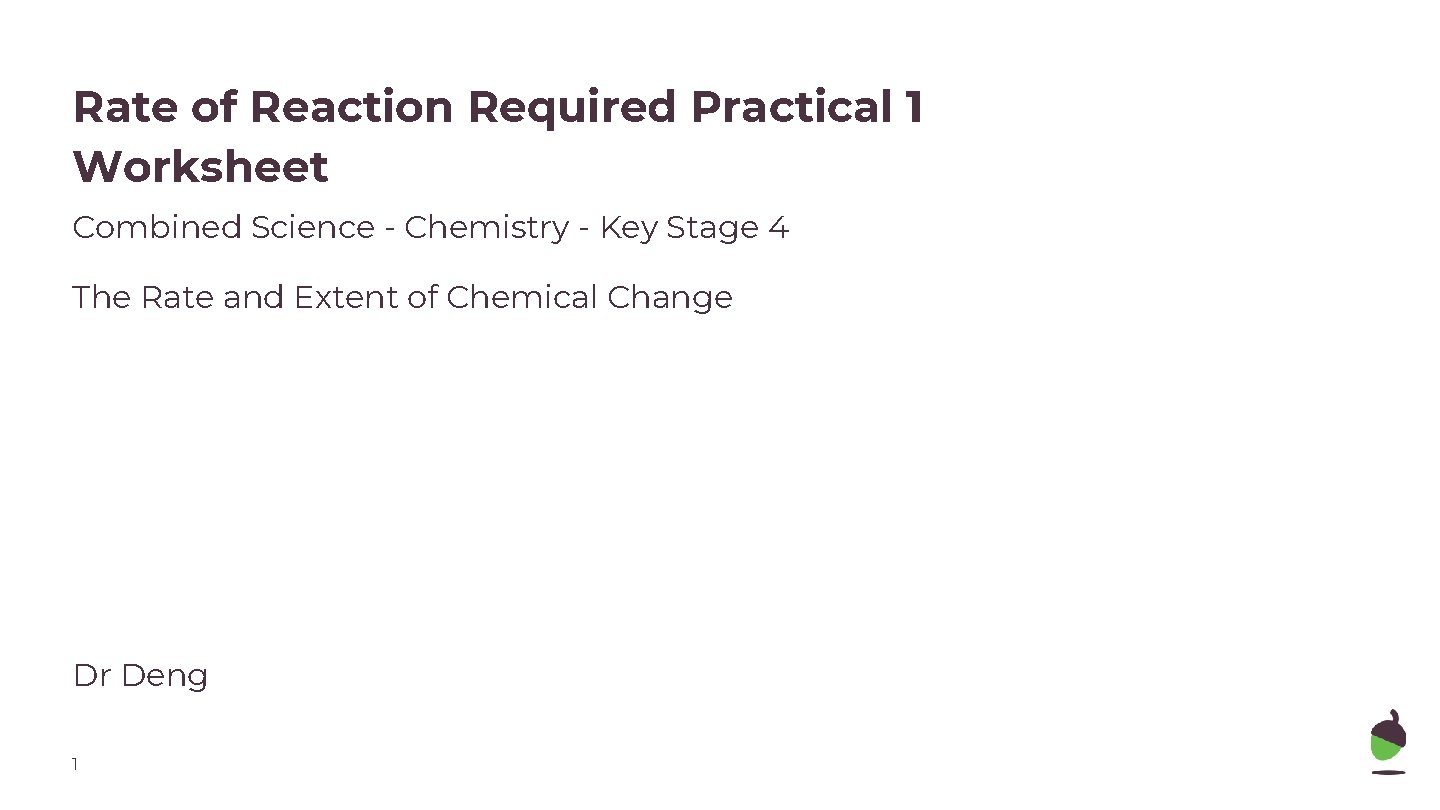Select the author name Dr Deng
This screenshot has width=1440, height=810.
(x=140, y=676)
